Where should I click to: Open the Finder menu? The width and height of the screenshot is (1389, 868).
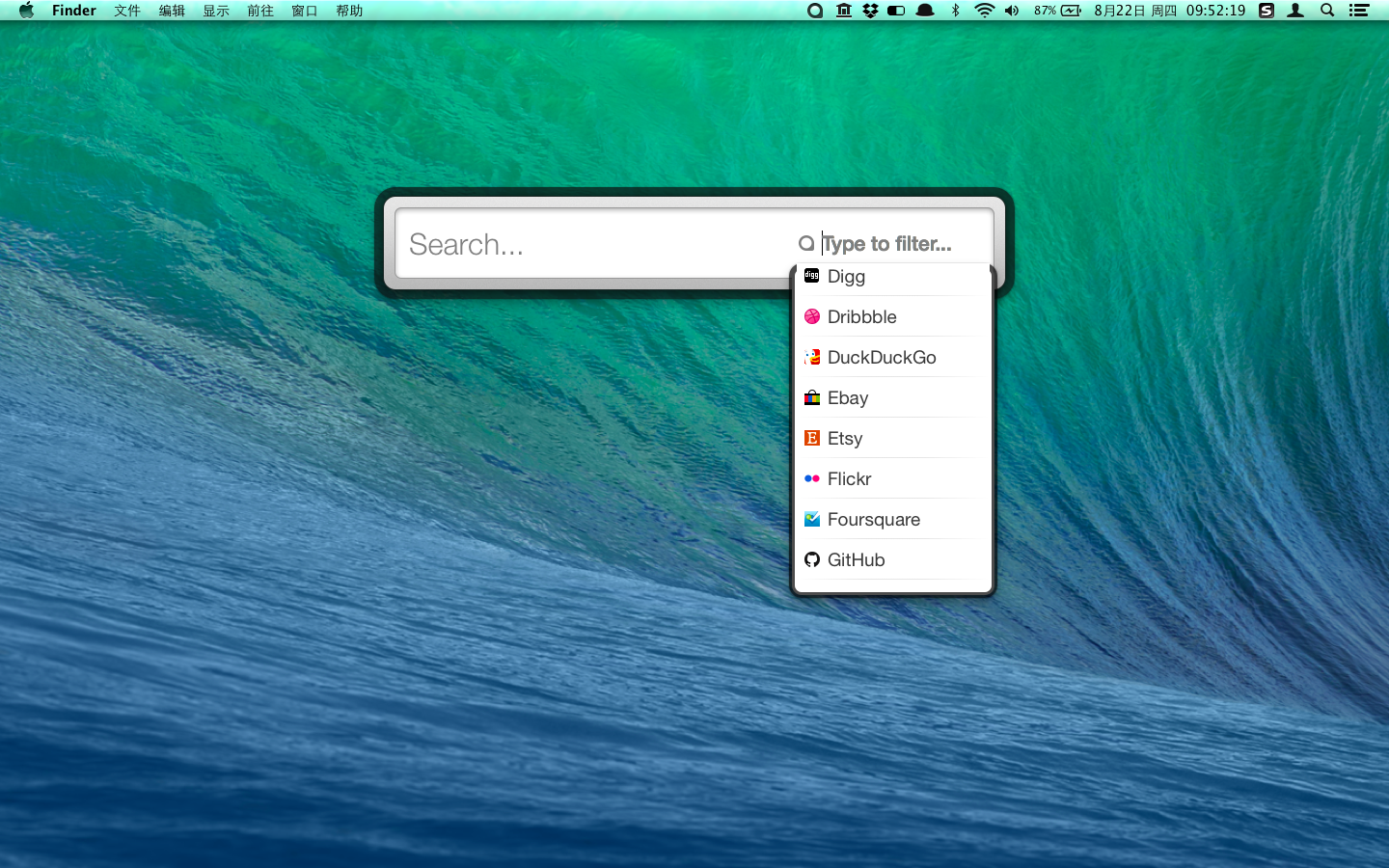tap(74, 11)
